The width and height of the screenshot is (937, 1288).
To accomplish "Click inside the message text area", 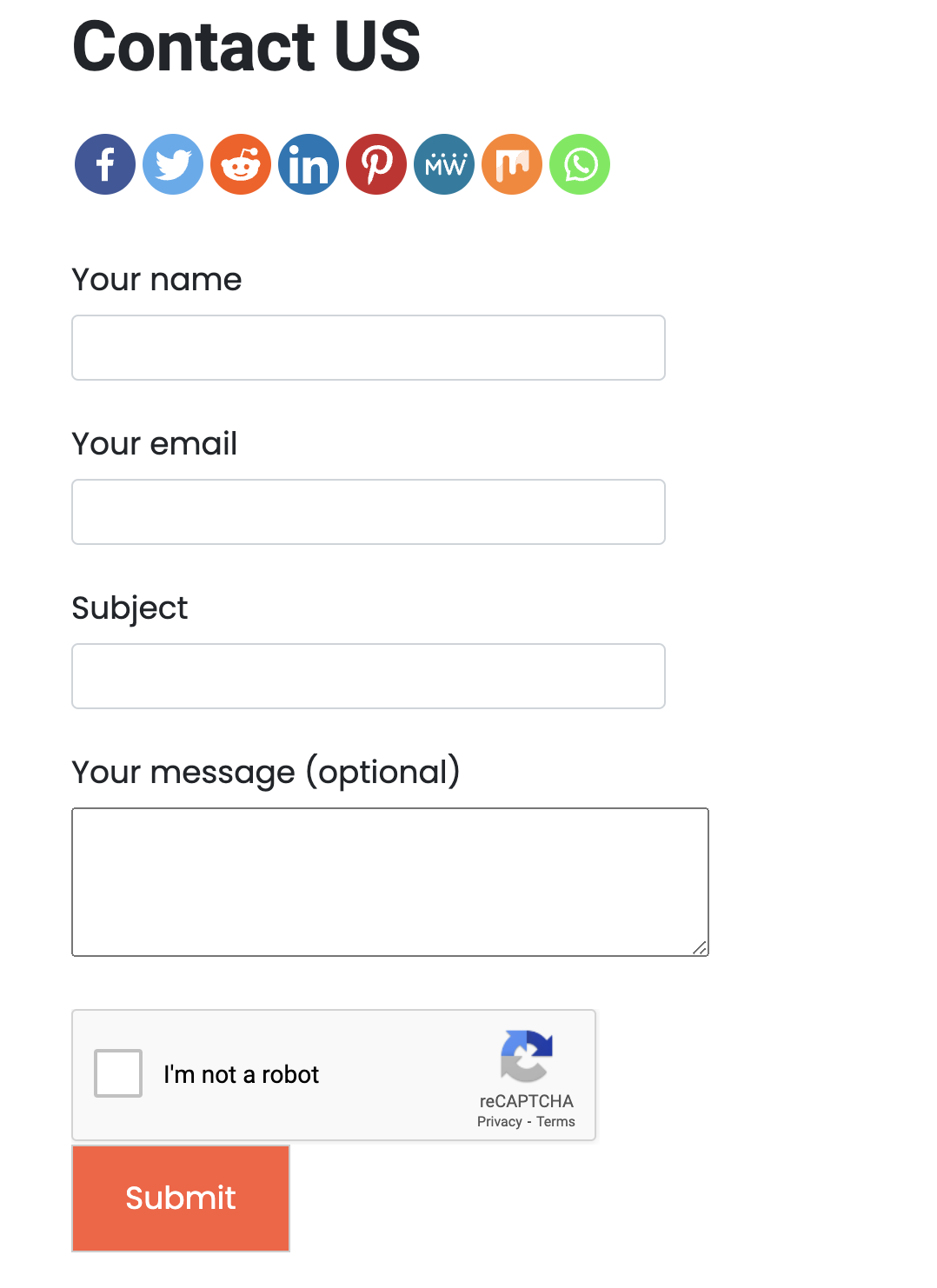I will pos(390,882).
